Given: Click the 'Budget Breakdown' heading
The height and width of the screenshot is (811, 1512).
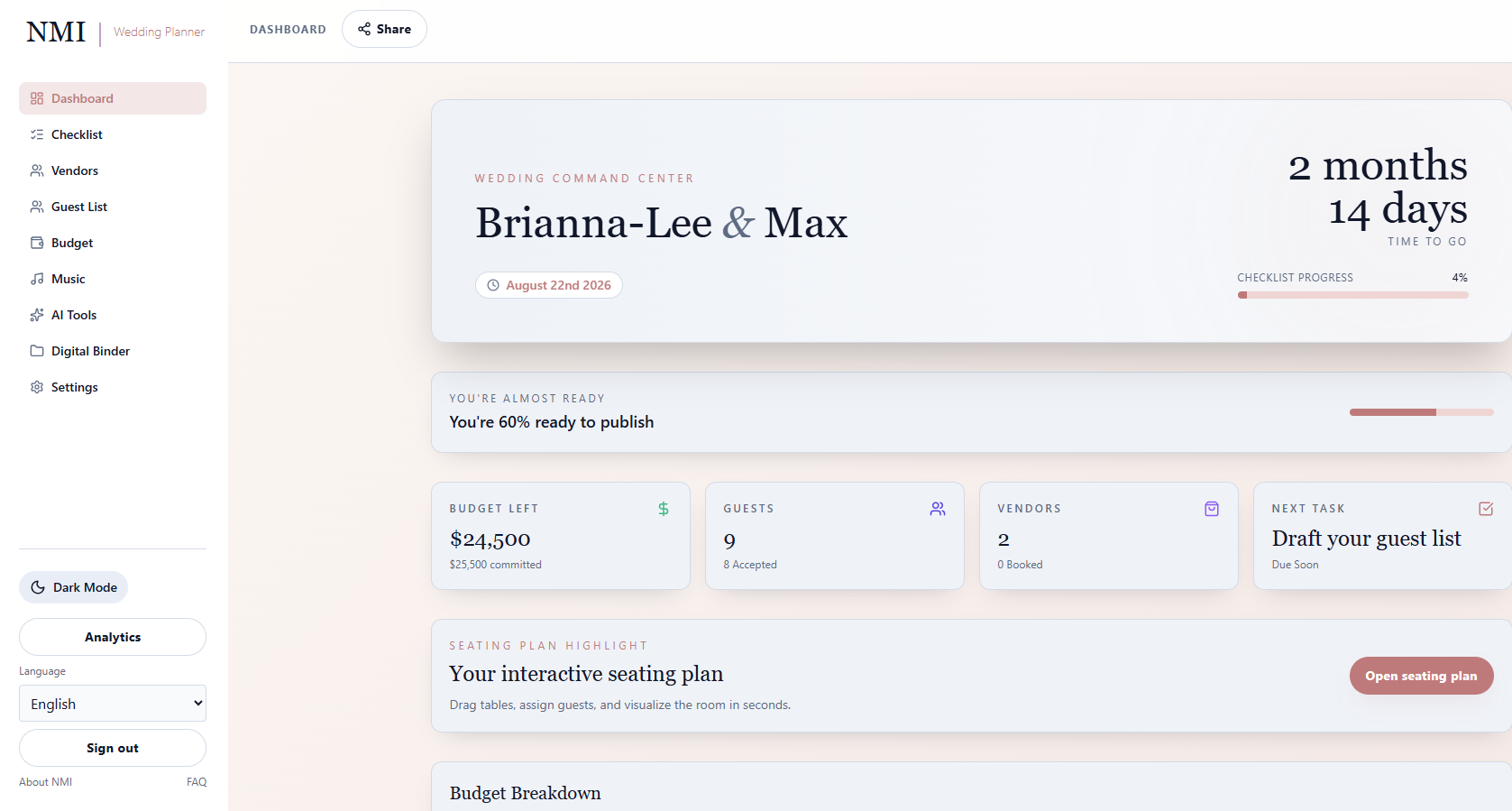Looking at the screenshot, I should pyautogui.click(x=526, y=793).
